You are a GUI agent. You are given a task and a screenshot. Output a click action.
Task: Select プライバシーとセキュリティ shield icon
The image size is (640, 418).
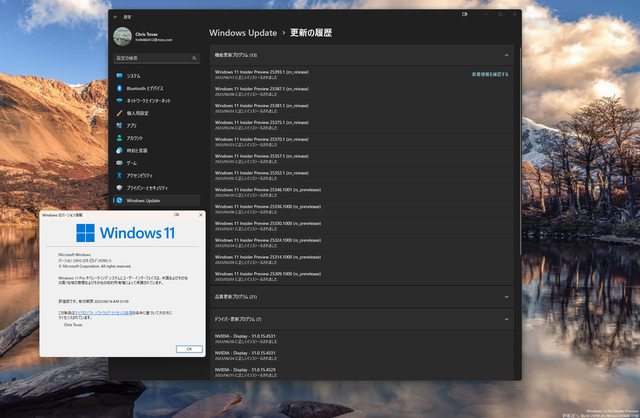coord(119,188)
